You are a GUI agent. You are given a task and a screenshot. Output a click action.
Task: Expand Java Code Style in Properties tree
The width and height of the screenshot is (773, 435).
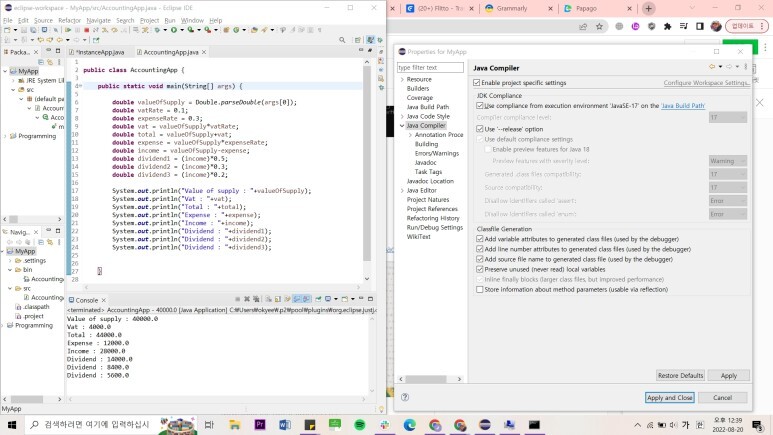(402, 116)
